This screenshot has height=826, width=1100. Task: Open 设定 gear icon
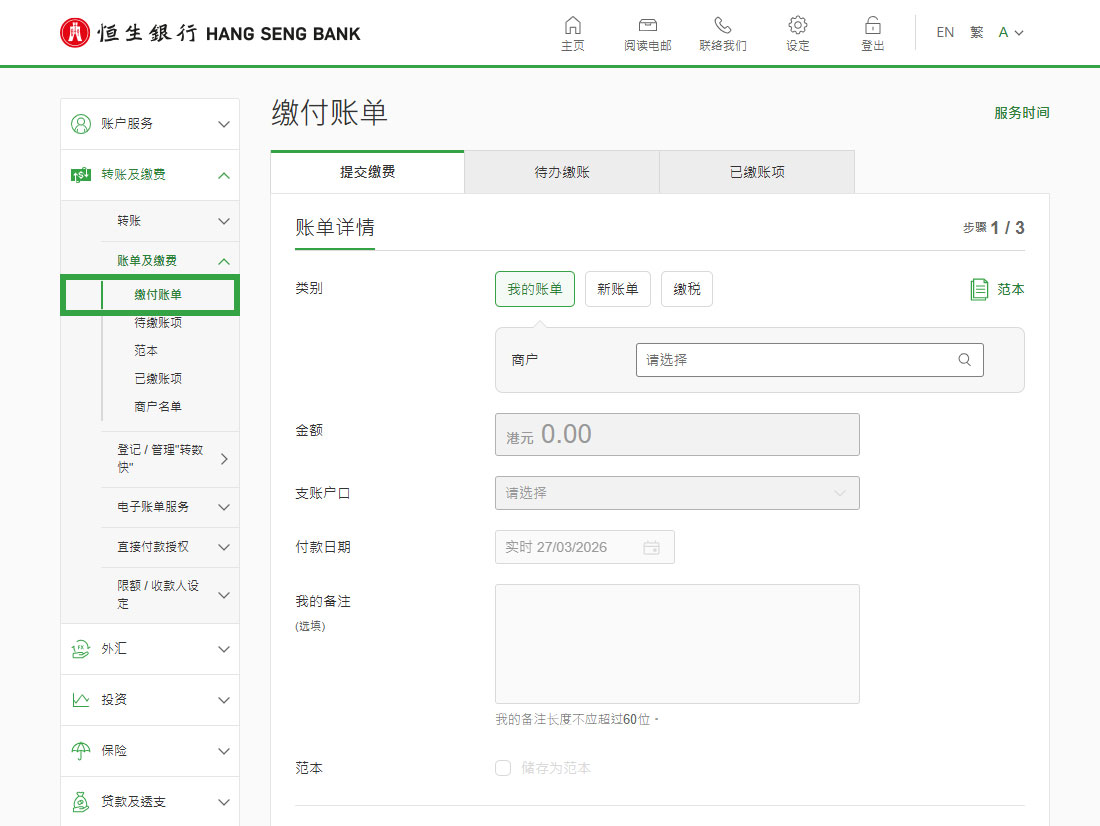(x=798, y=26)
